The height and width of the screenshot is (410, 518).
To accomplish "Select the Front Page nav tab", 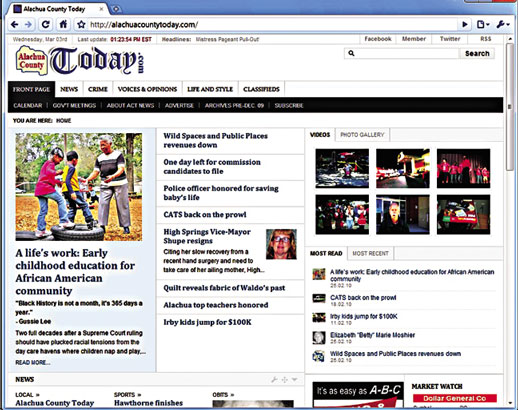I will point(31,89).
